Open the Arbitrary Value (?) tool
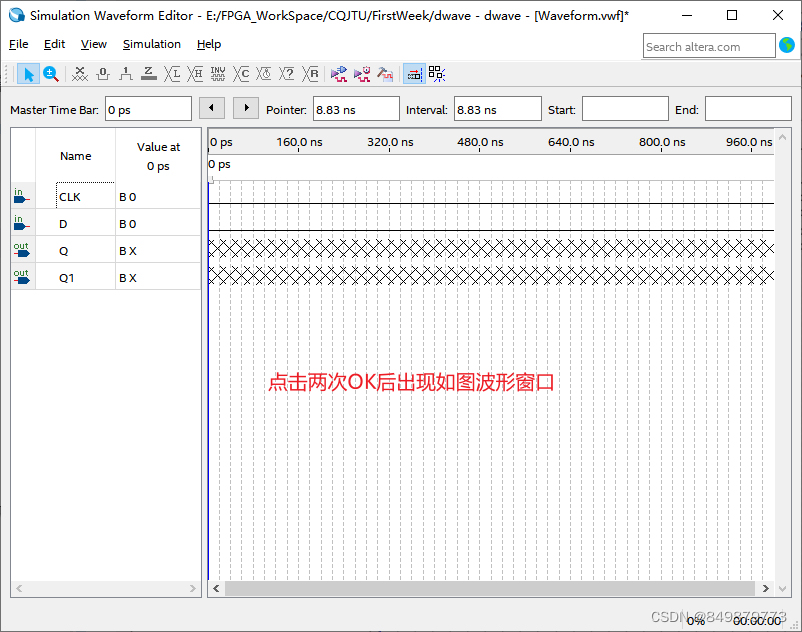The image size is (802, 632). pyautogui.click(x=287, y=75)
